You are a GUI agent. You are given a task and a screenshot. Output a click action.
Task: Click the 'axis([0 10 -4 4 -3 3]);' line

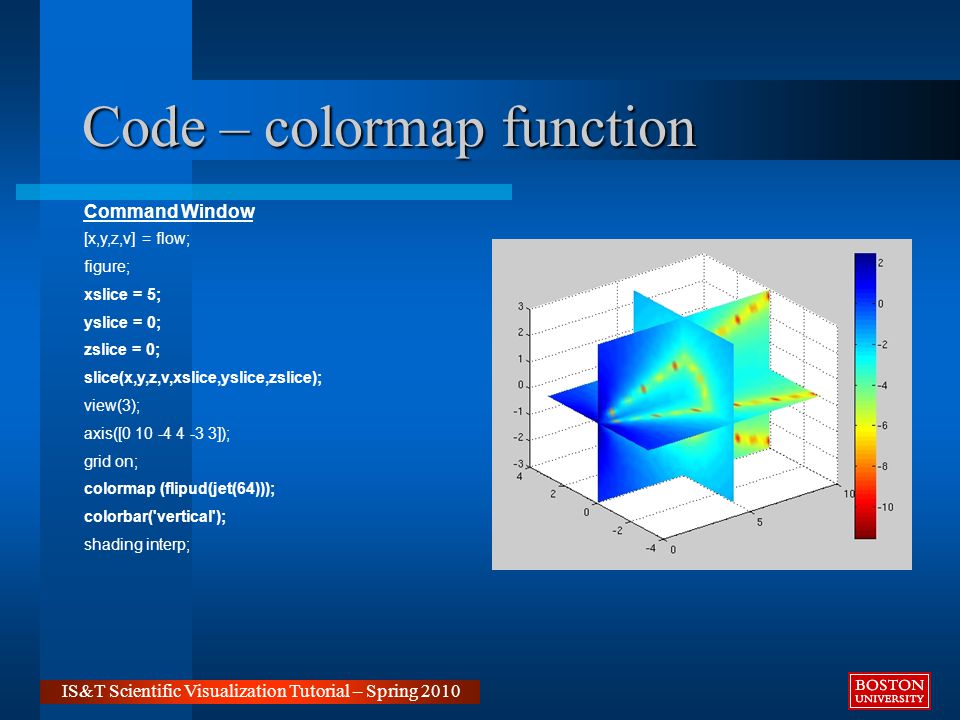pyautogui.click(x=157, y=433)
